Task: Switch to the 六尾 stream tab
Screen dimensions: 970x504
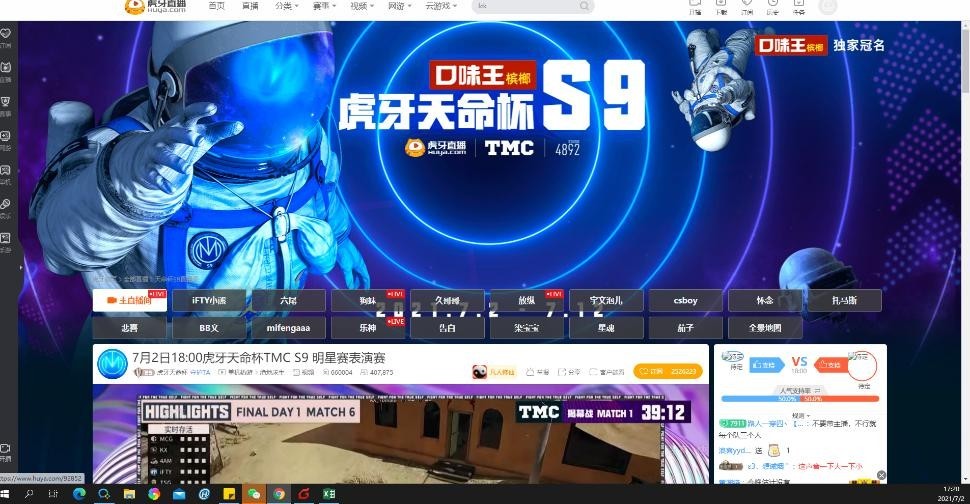Action: click(288, 301)
